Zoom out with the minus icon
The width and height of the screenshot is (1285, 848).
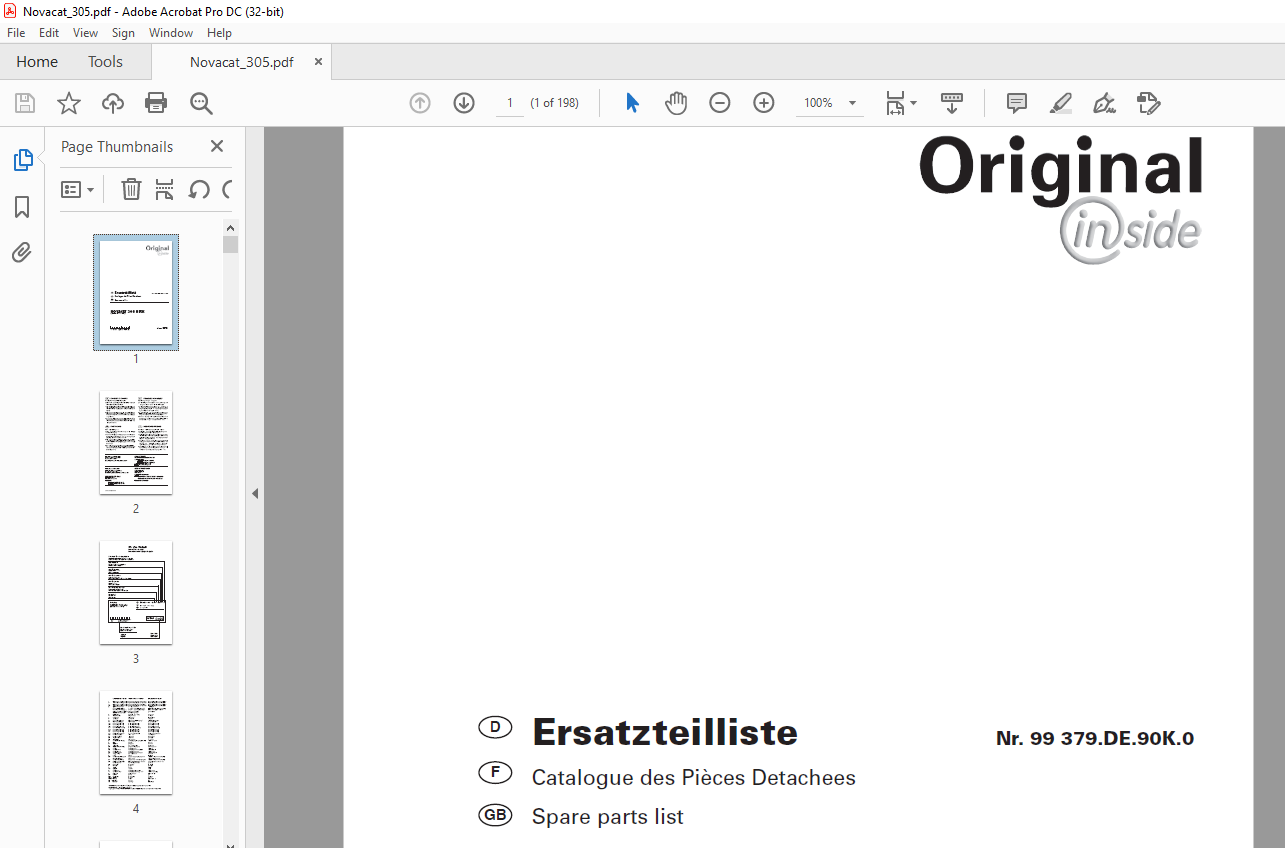pos(720,103)
